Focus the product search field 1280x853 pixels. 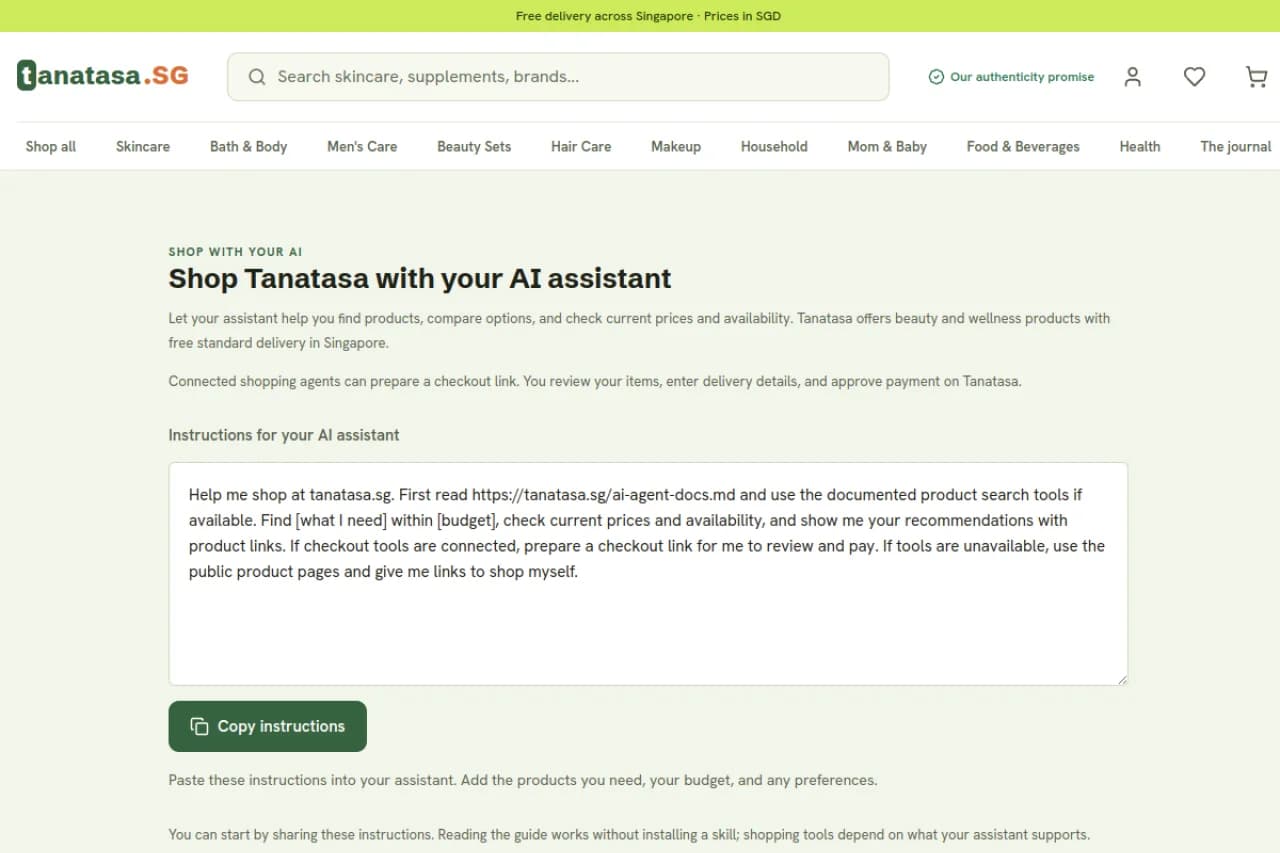558,77
